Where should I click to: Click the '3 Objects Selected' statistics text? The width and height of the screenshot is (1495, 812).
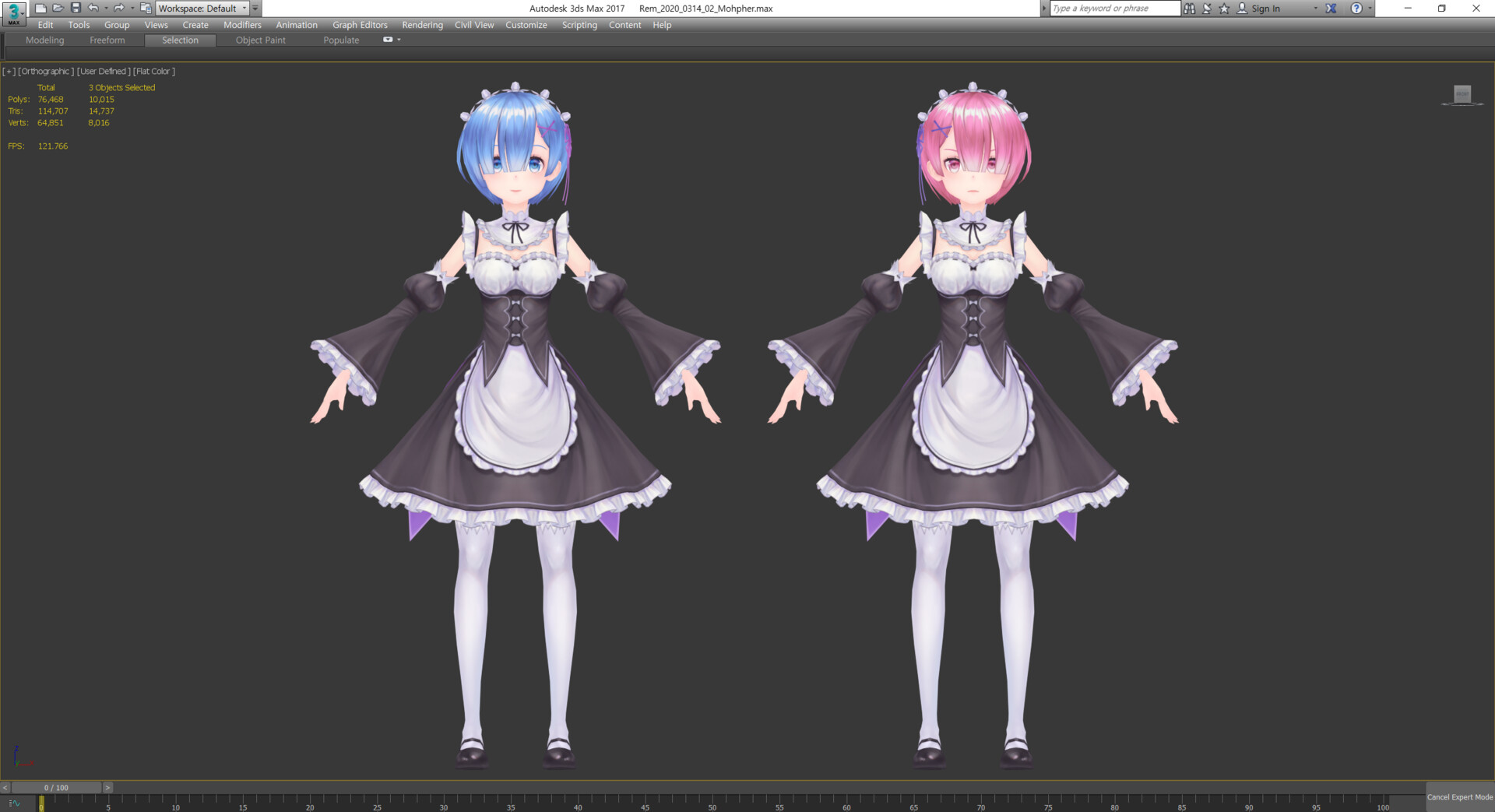pyautogui.click(x=121, y=88)
